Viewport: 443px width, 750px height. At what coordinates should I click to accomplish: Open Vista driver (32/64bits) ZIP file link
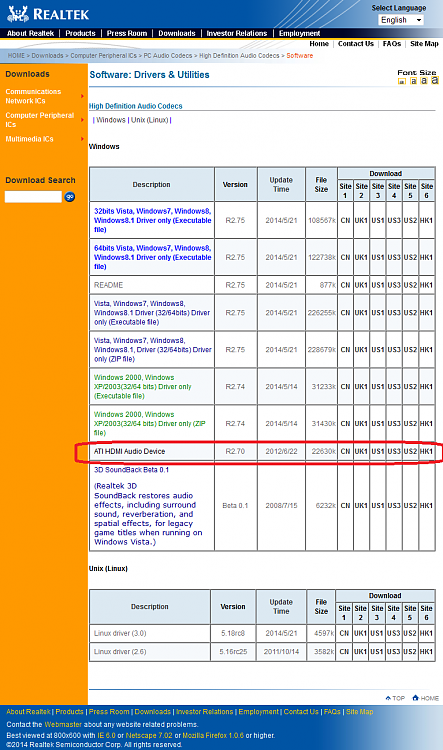pyautogui.click(x=153, y=350)
